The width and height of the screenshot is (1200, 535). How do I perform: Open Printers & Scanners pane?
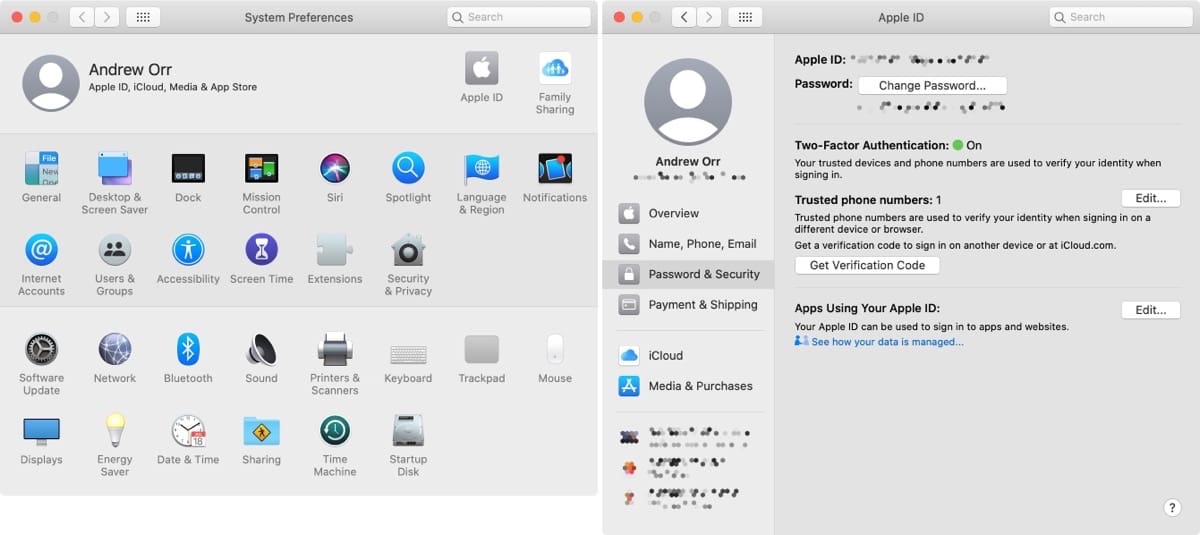(335, 364)
